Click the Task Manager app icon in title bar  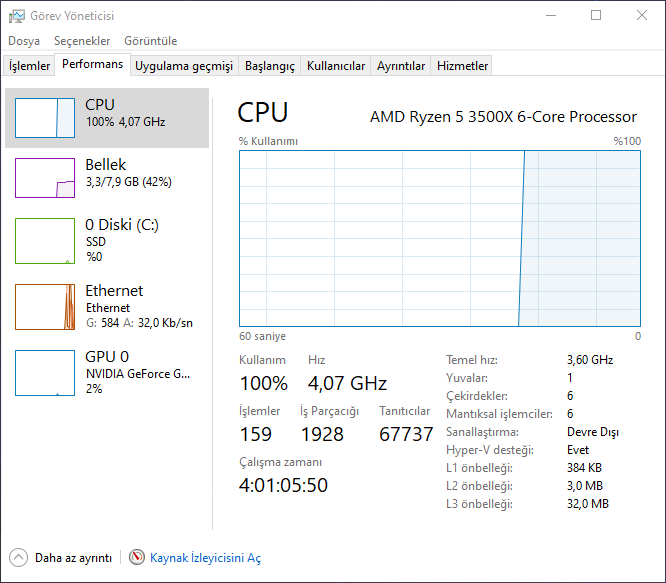pos(17,16)
